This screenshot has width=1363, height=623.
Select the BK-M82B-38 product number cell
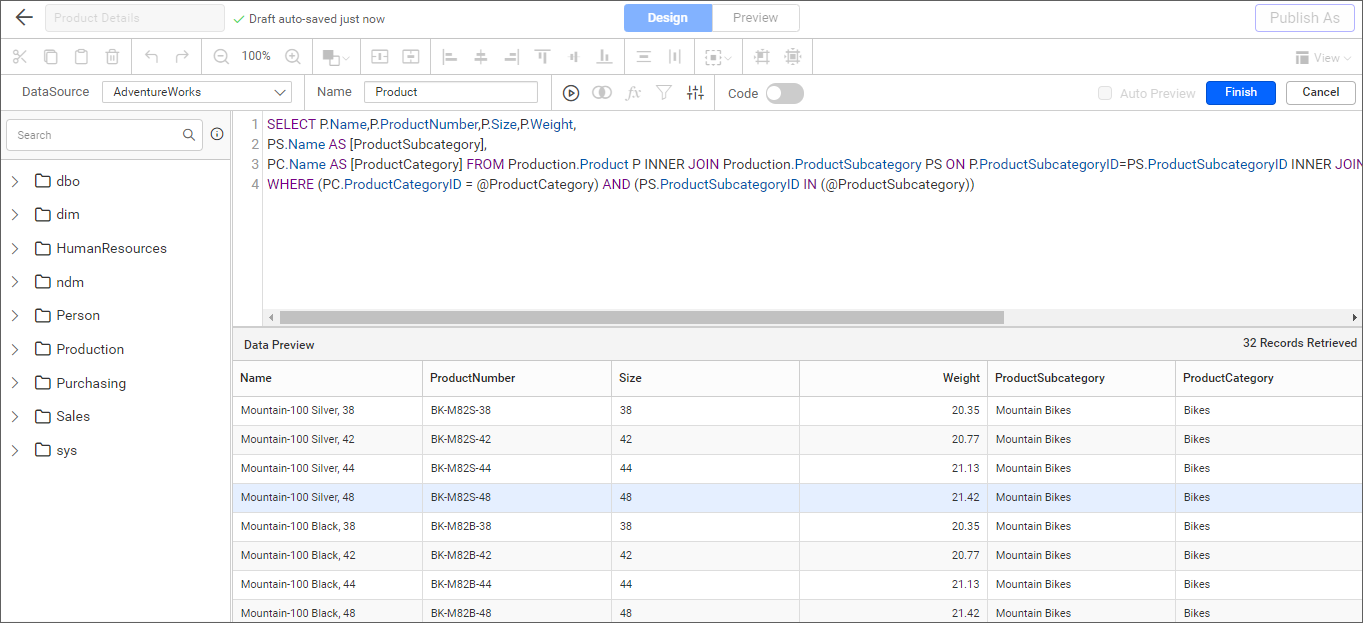click(517, 527)
